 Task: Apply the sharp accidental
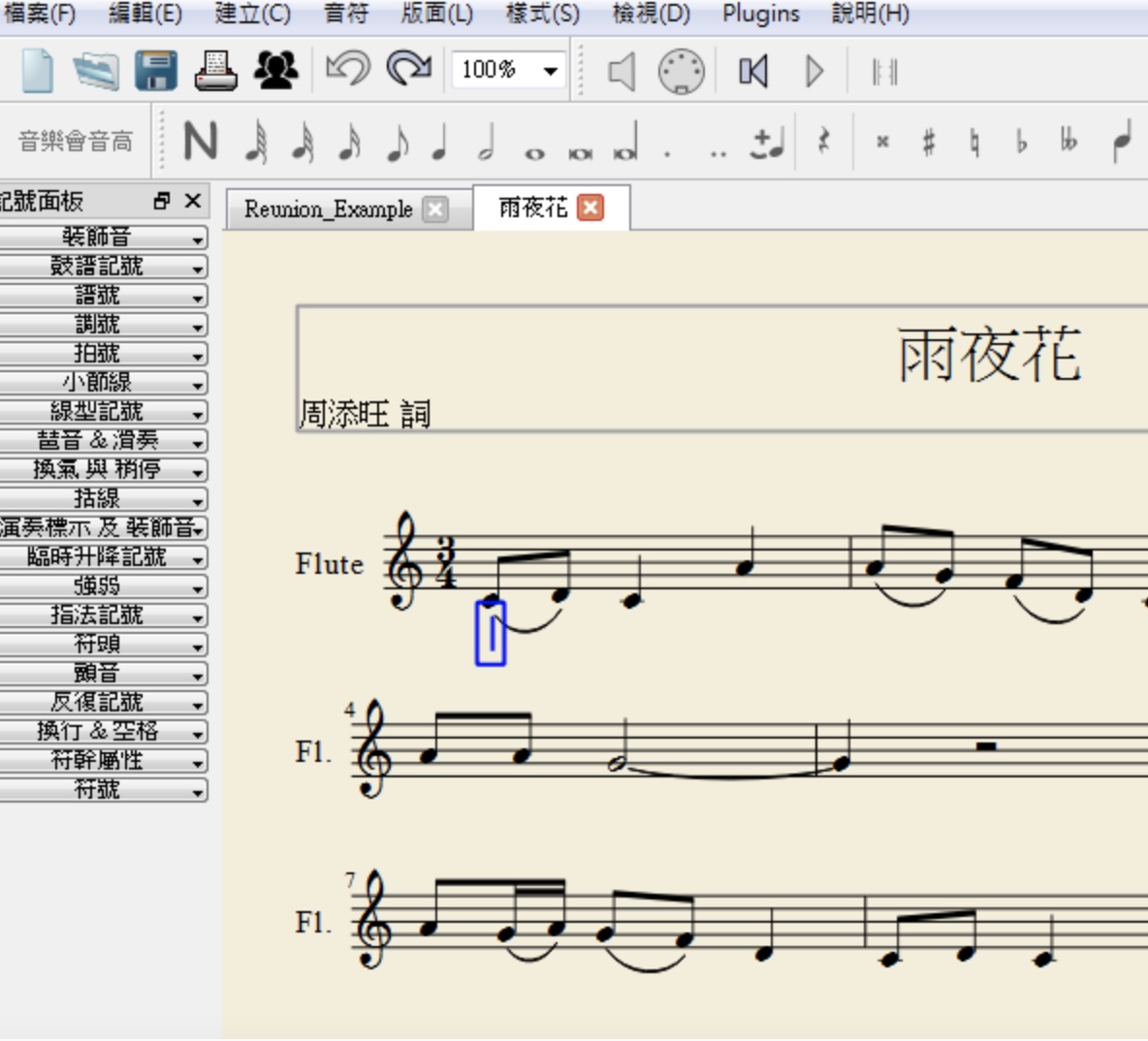pyautogui.click(x=928, y=142)
